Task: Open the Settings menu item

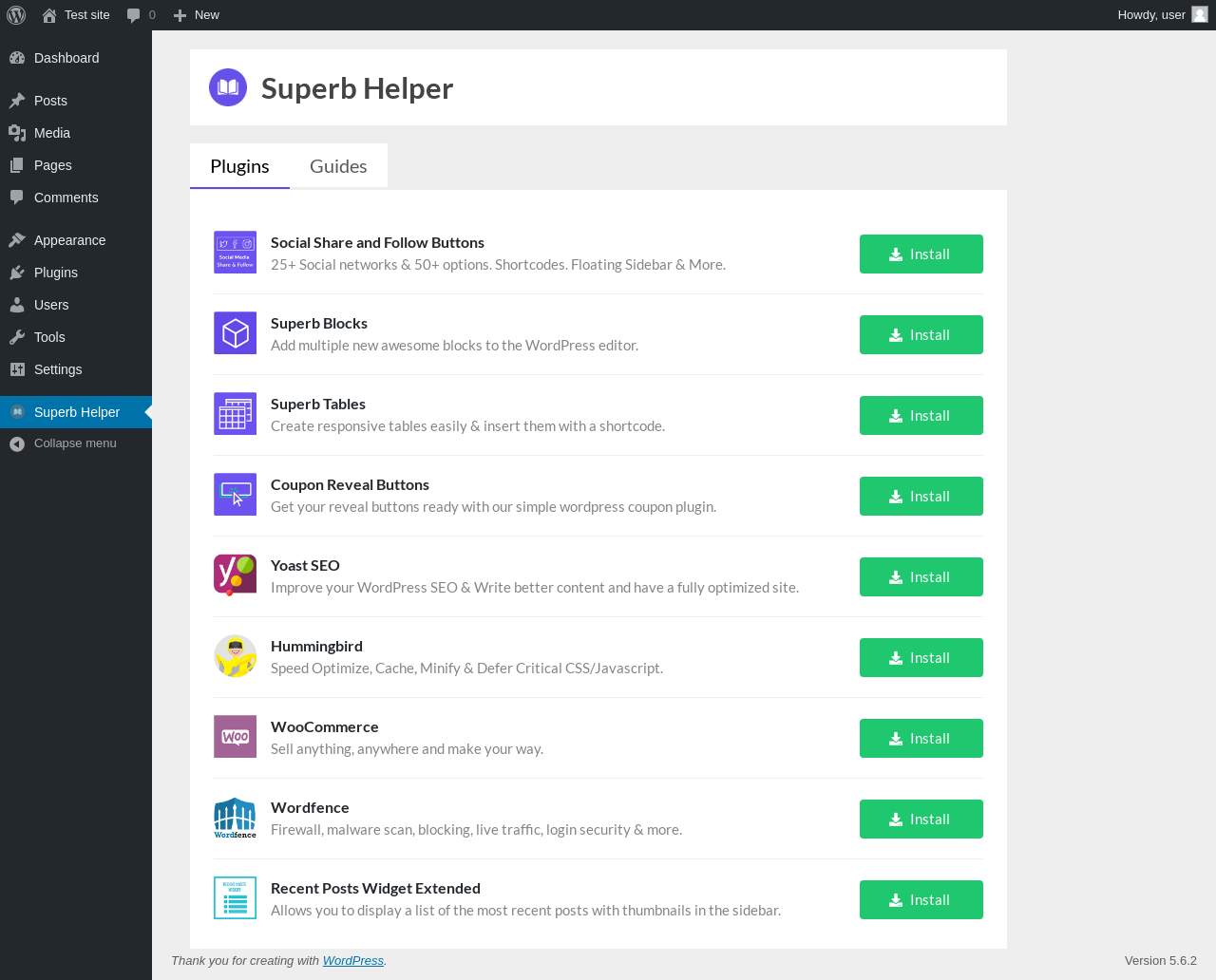Action: [x=76, y=369]
